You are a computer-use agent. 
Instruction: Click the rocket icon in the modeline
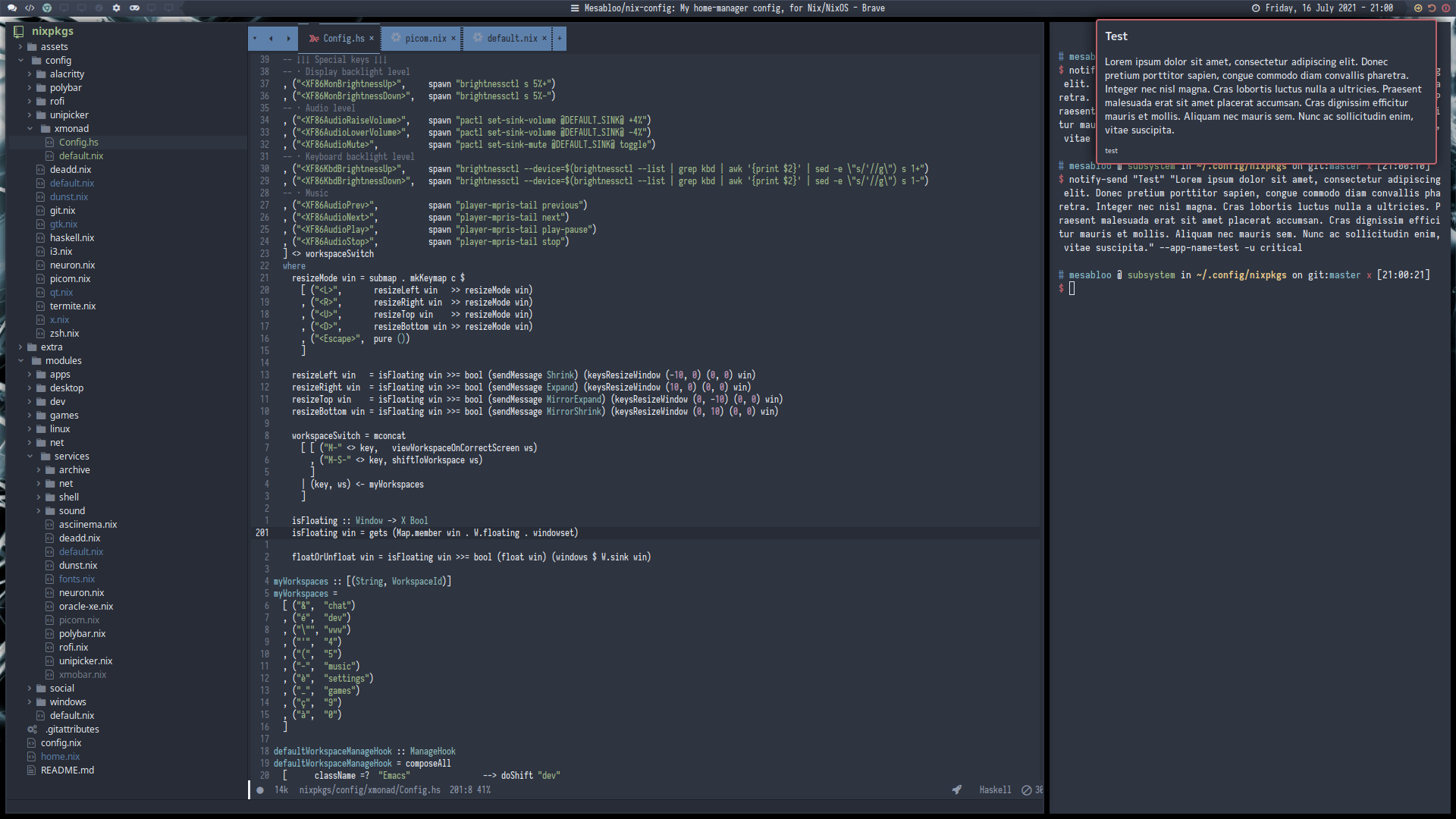[x=957, y=789]
